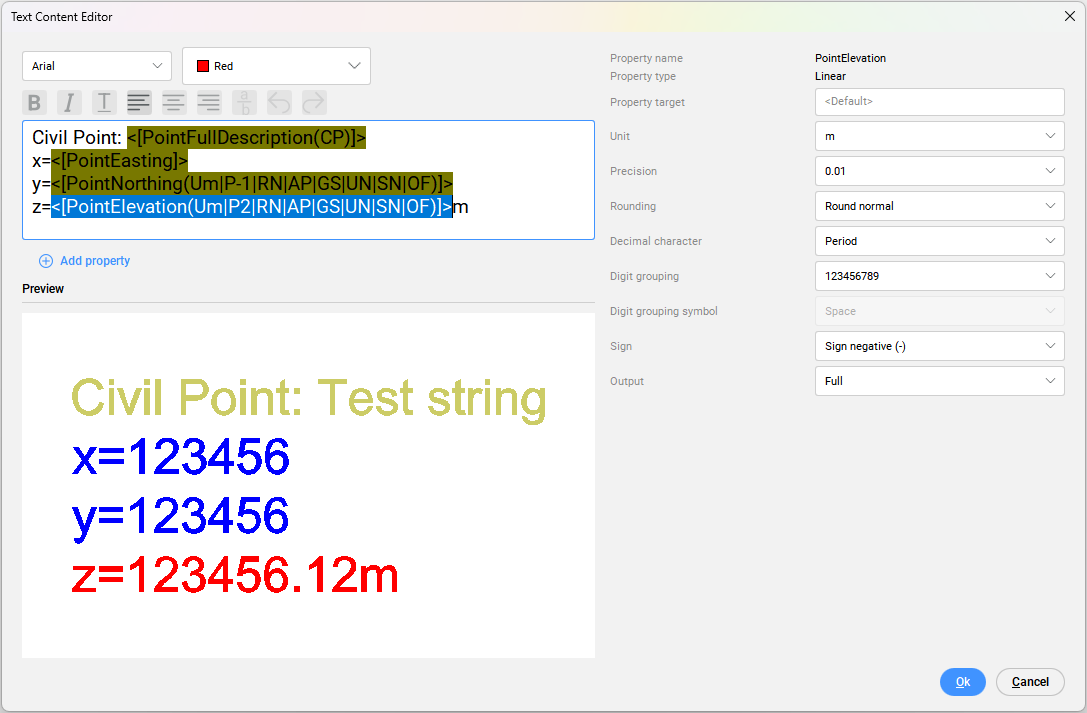
Task: Toggle underline text formatting
Action: click(104, 102)
